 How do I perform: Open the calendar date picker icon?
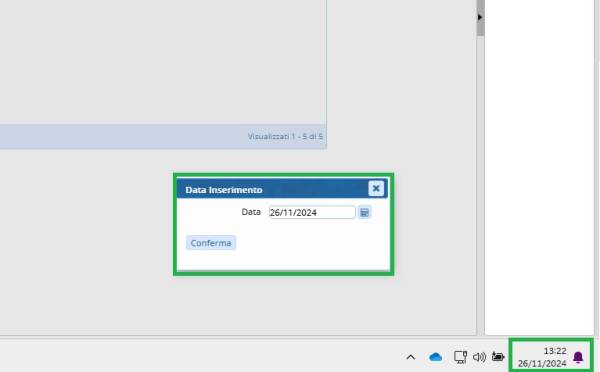coord(364,212)
